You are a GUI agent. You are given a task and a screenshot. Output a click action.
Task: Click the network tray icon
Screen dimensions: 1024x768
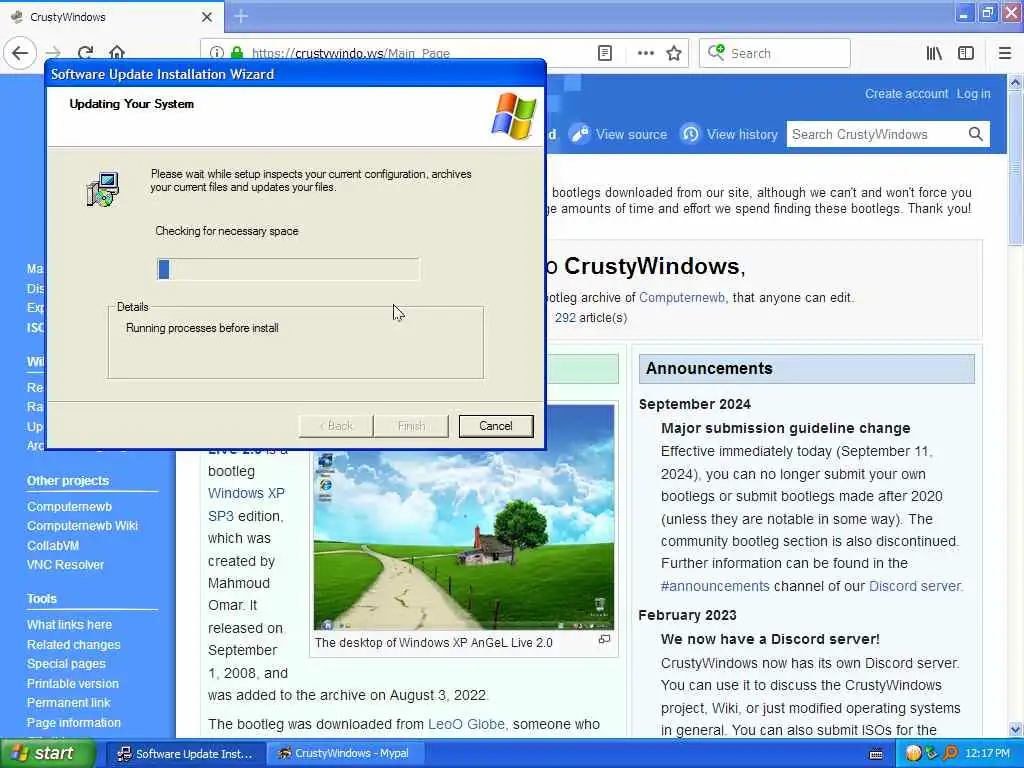pos(931,754)
